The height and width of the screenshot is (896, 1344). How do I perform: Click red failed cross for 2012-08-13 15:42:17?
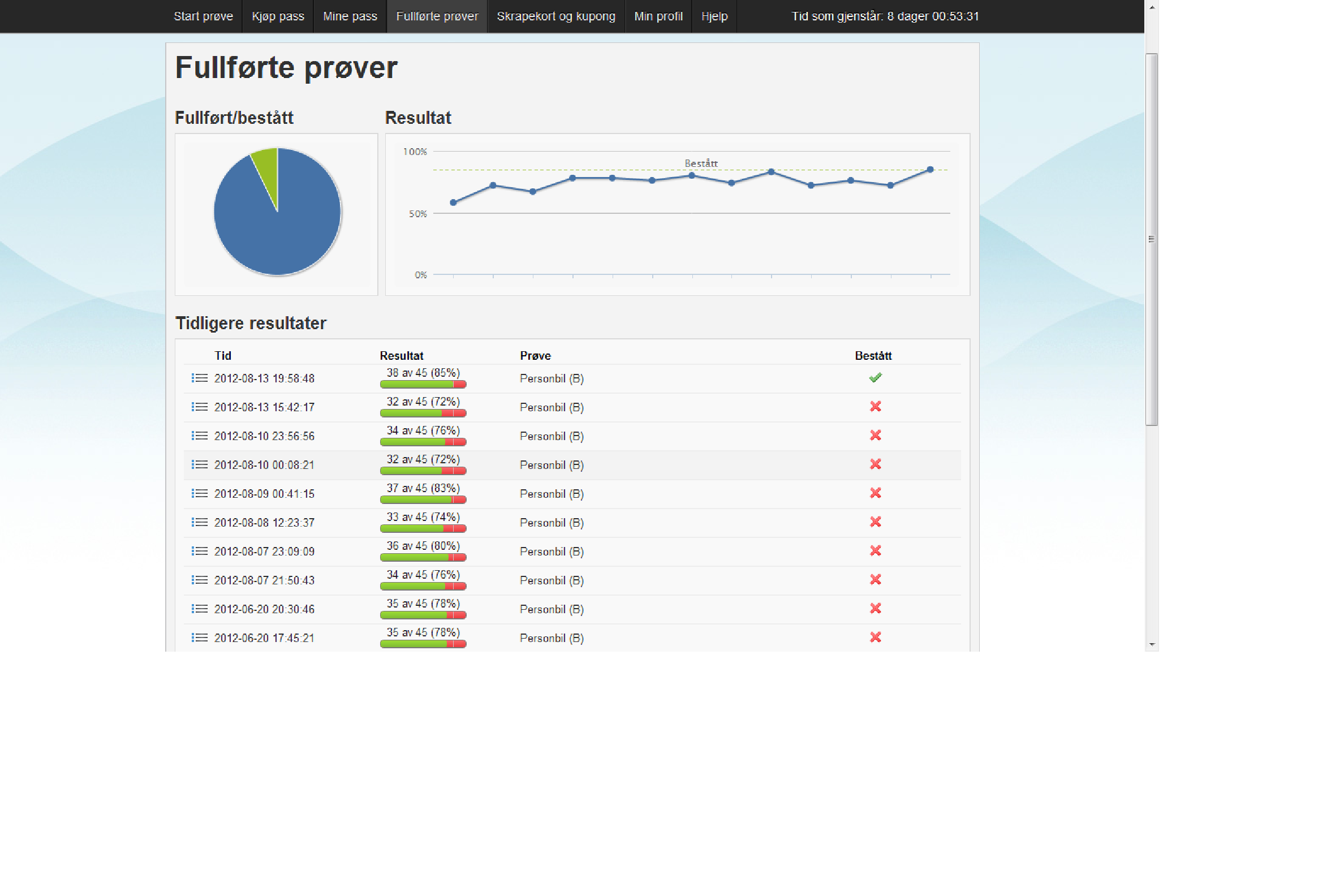876,406
